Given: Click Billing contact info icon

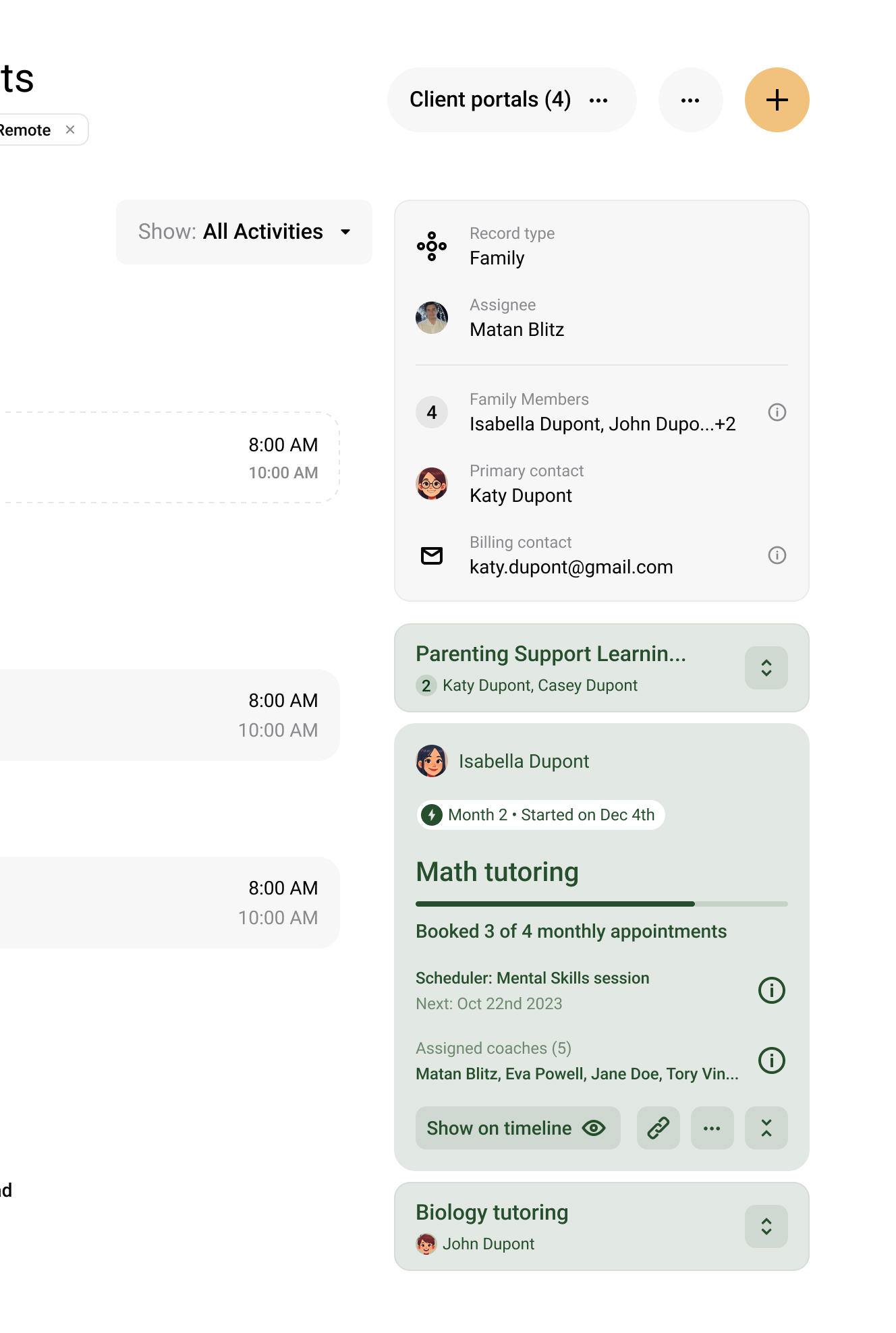Looking at the screenshot, I should 777,555.
